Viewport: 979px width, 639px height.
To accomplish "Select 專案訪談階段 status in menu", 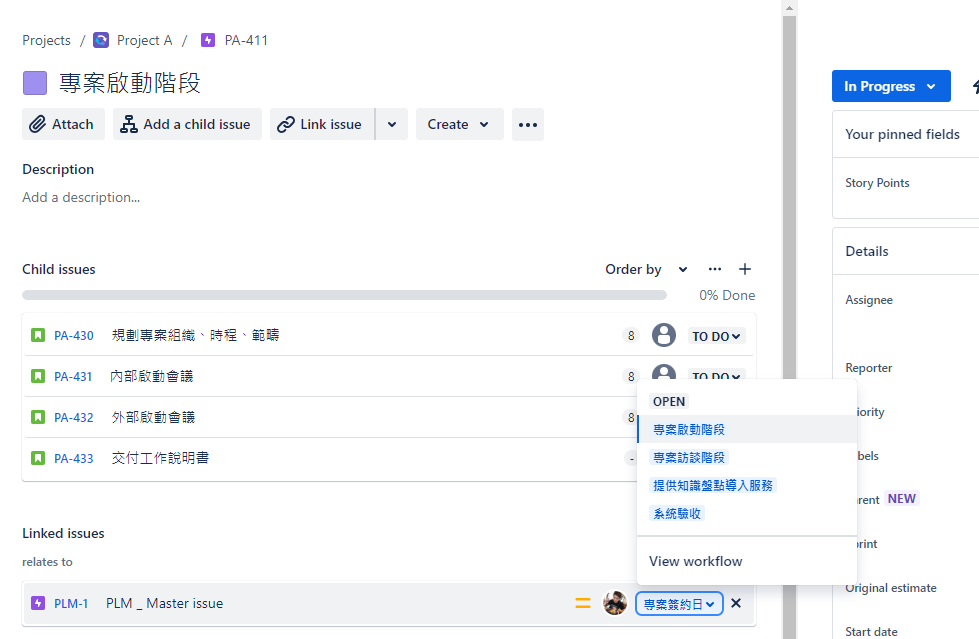I will 747,458.
